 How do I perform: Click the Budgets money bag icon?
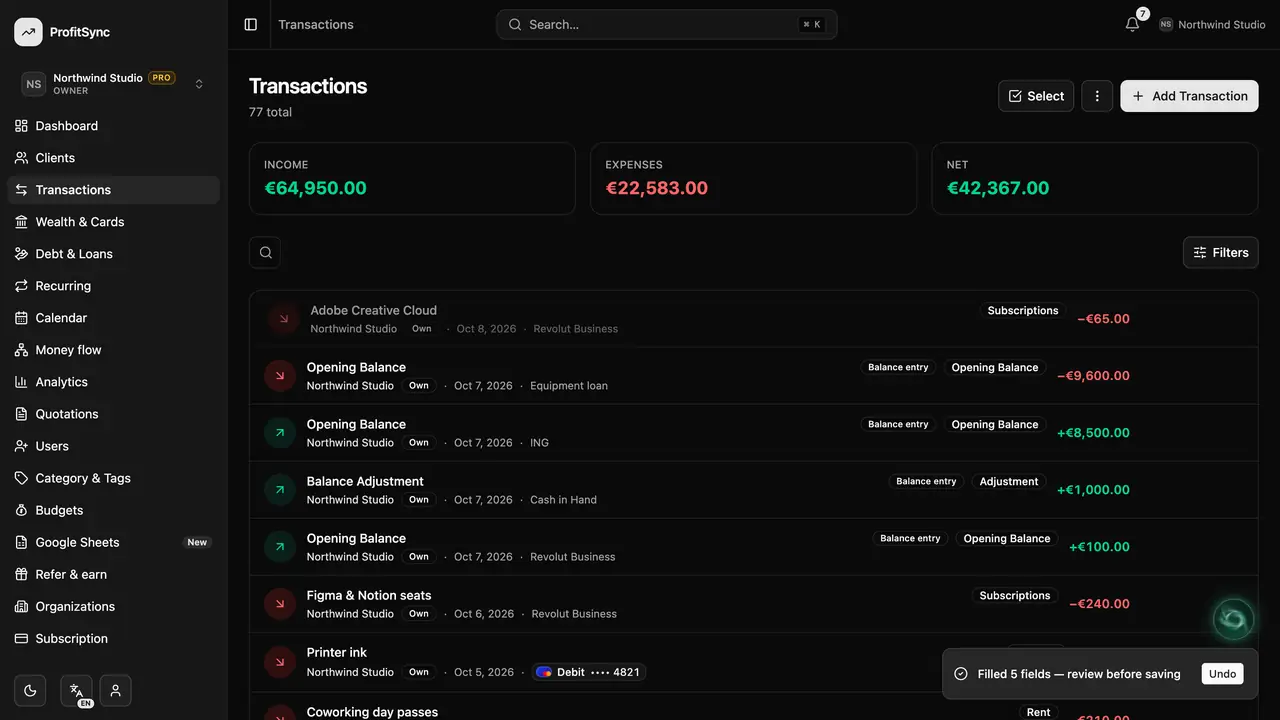21,510
